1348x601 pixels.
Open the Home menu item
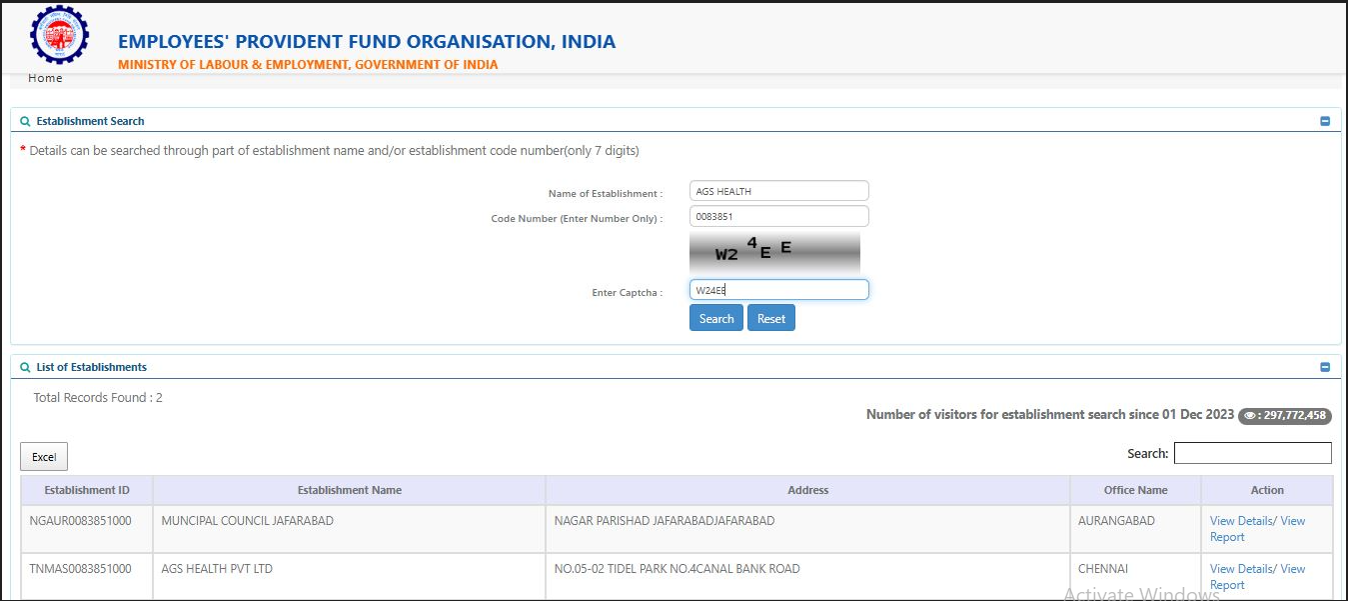coord(45,78)
